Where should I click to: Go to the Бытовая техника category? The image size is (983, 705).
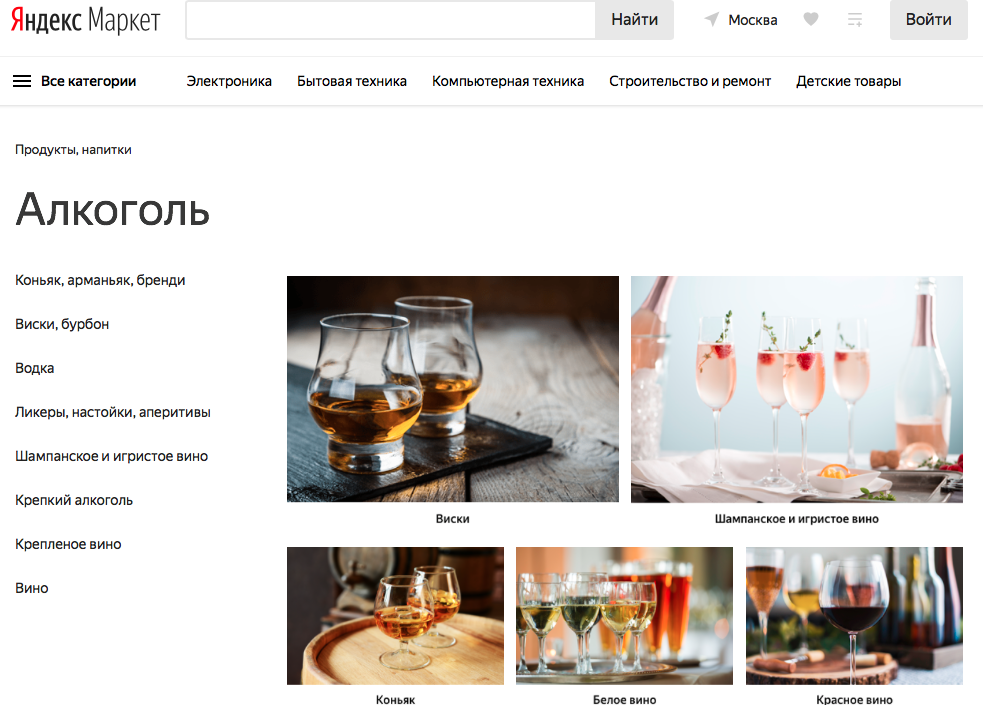(x=352, y=81)
